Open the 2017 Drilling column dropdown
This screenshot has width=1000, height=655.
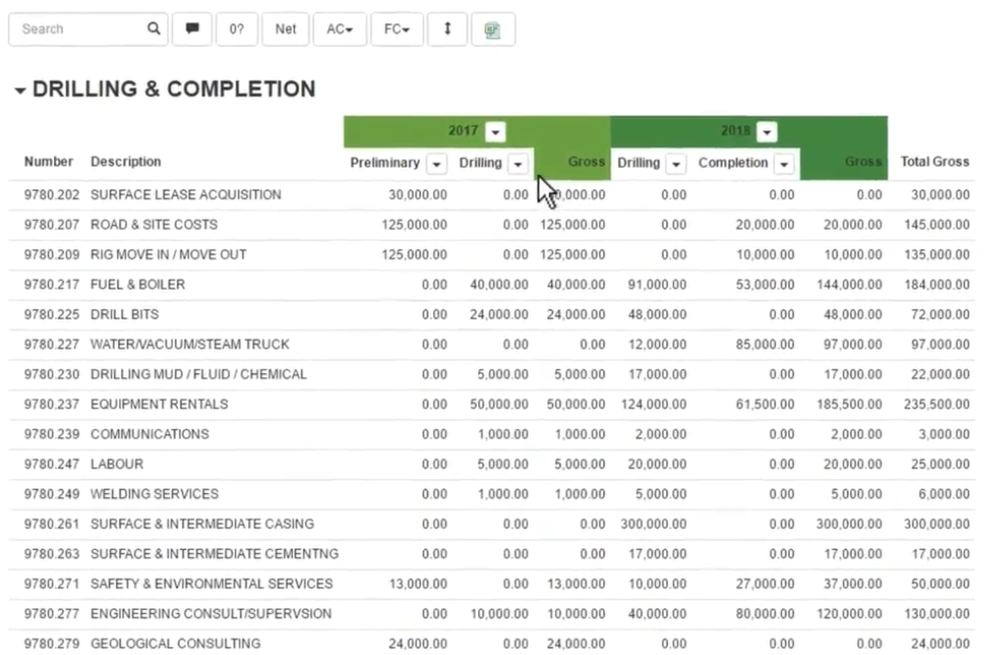(x=518, y=164)
